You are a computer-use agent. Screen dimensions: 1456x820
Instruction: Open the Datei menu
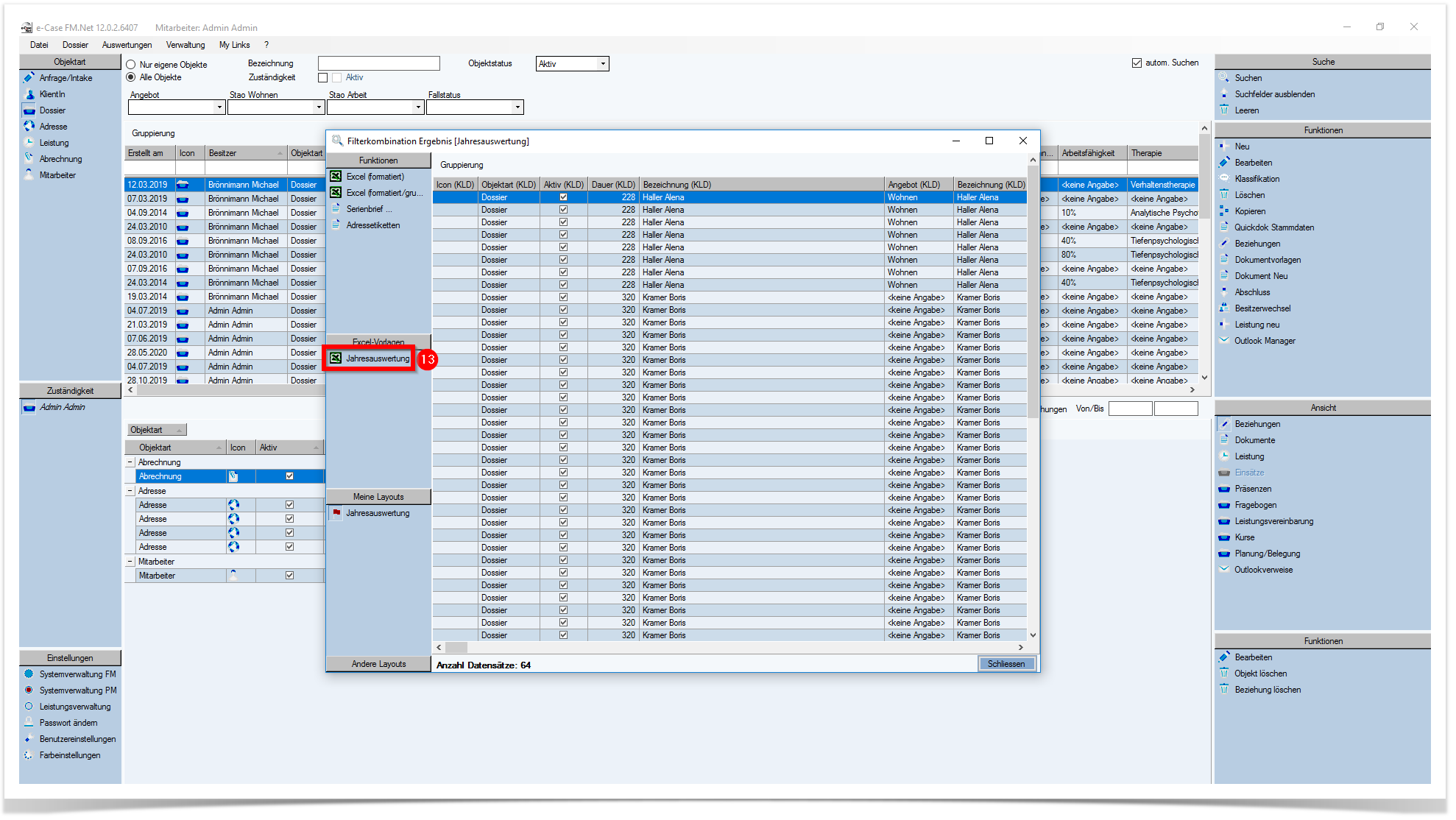click(x=39, y=45)
